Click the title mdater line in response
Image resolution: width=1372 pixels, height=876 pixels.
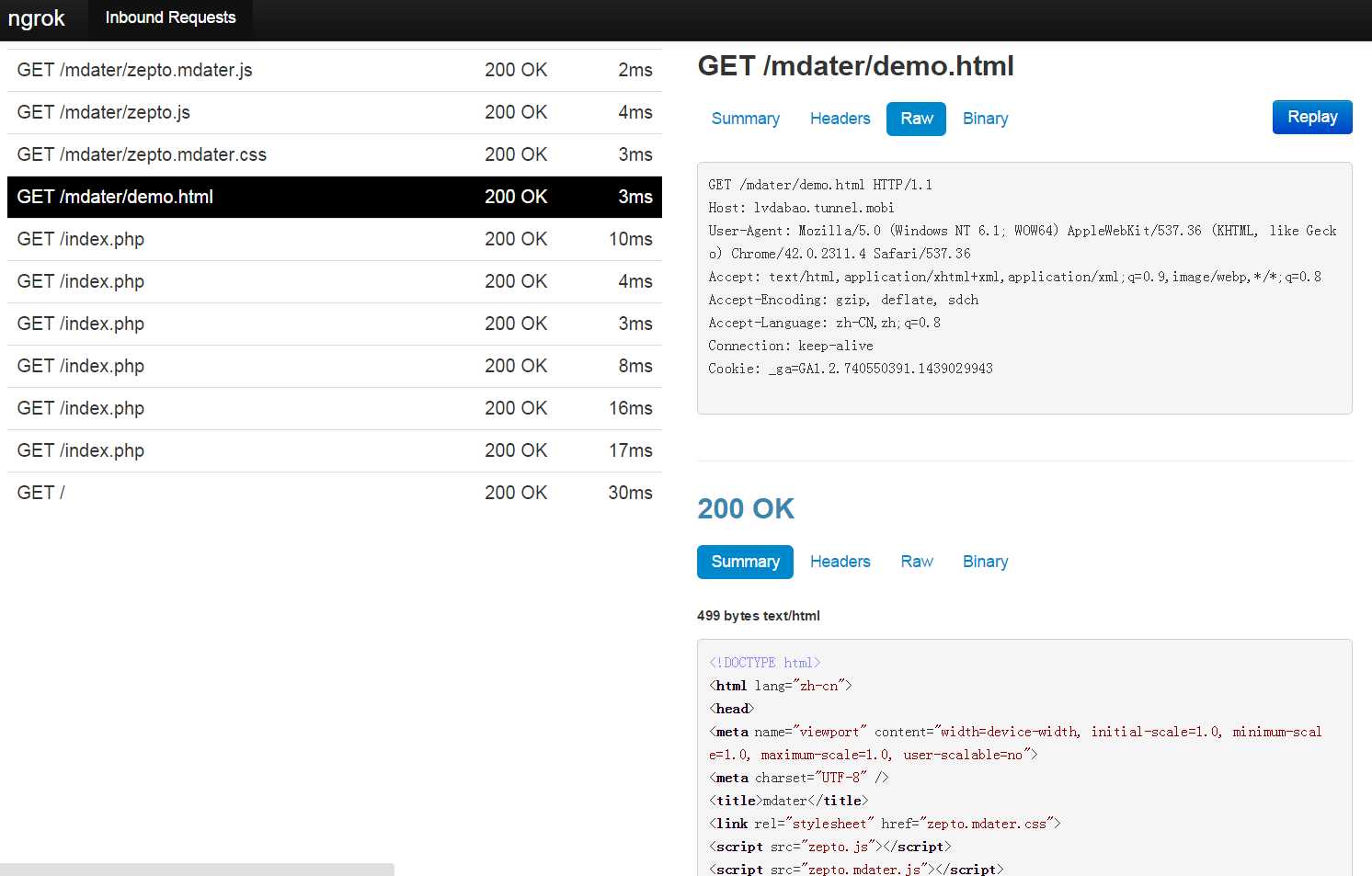(x=788, y=801)
